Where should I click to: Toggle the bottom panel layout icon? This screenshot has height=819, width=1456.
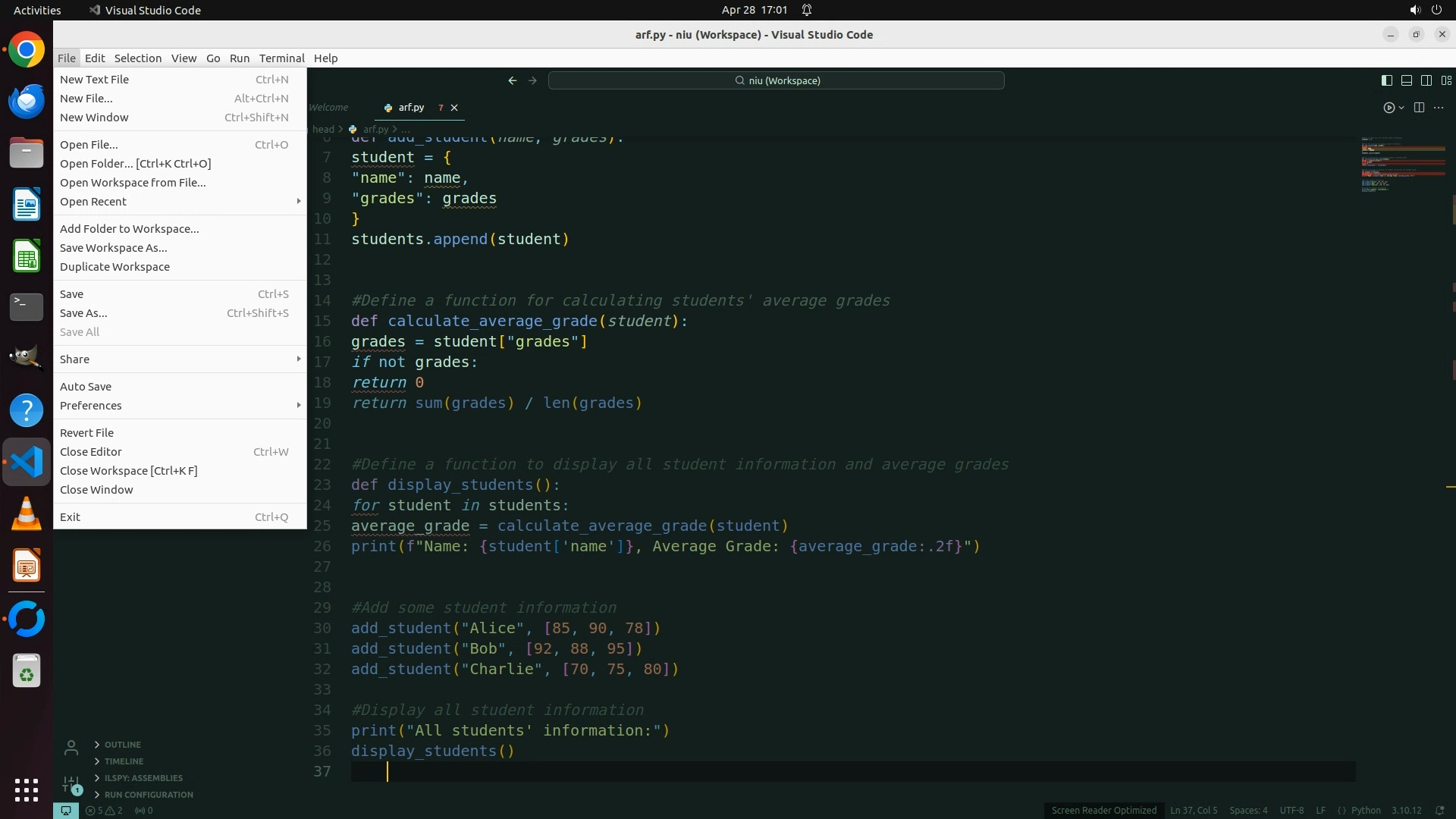coord(1406,80)
